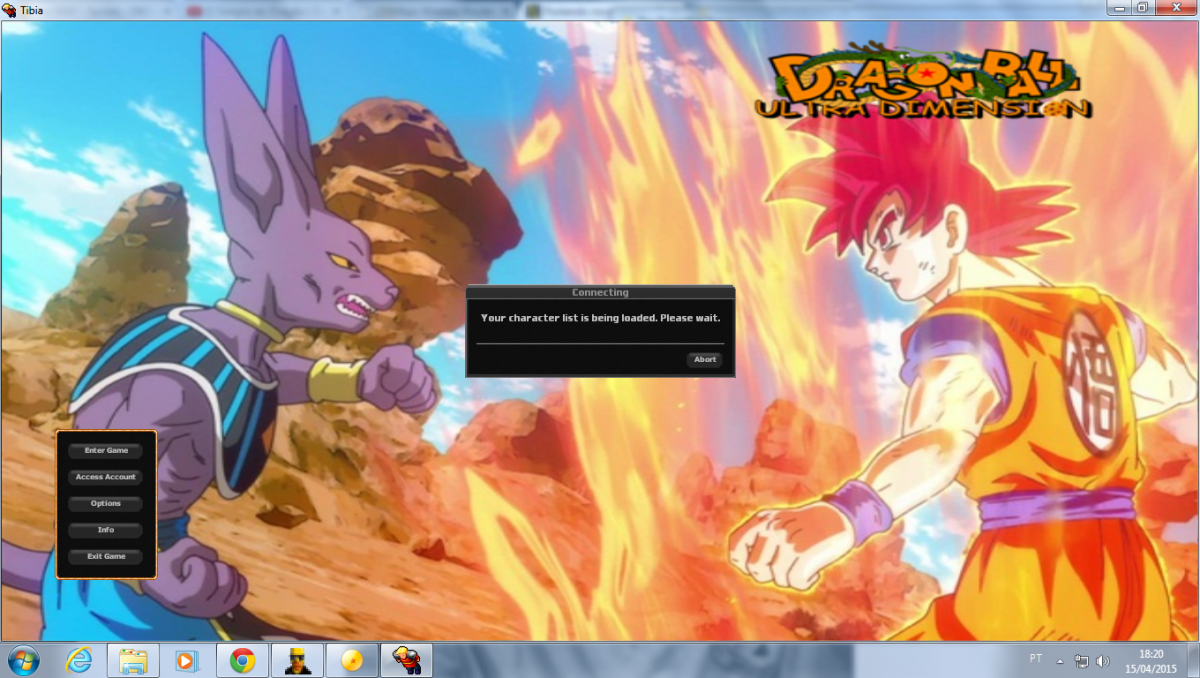The height and width of the screenshot is (678, 1200).
Task: Minimize the Tibia window
Action: click(x=1120, y=8)
